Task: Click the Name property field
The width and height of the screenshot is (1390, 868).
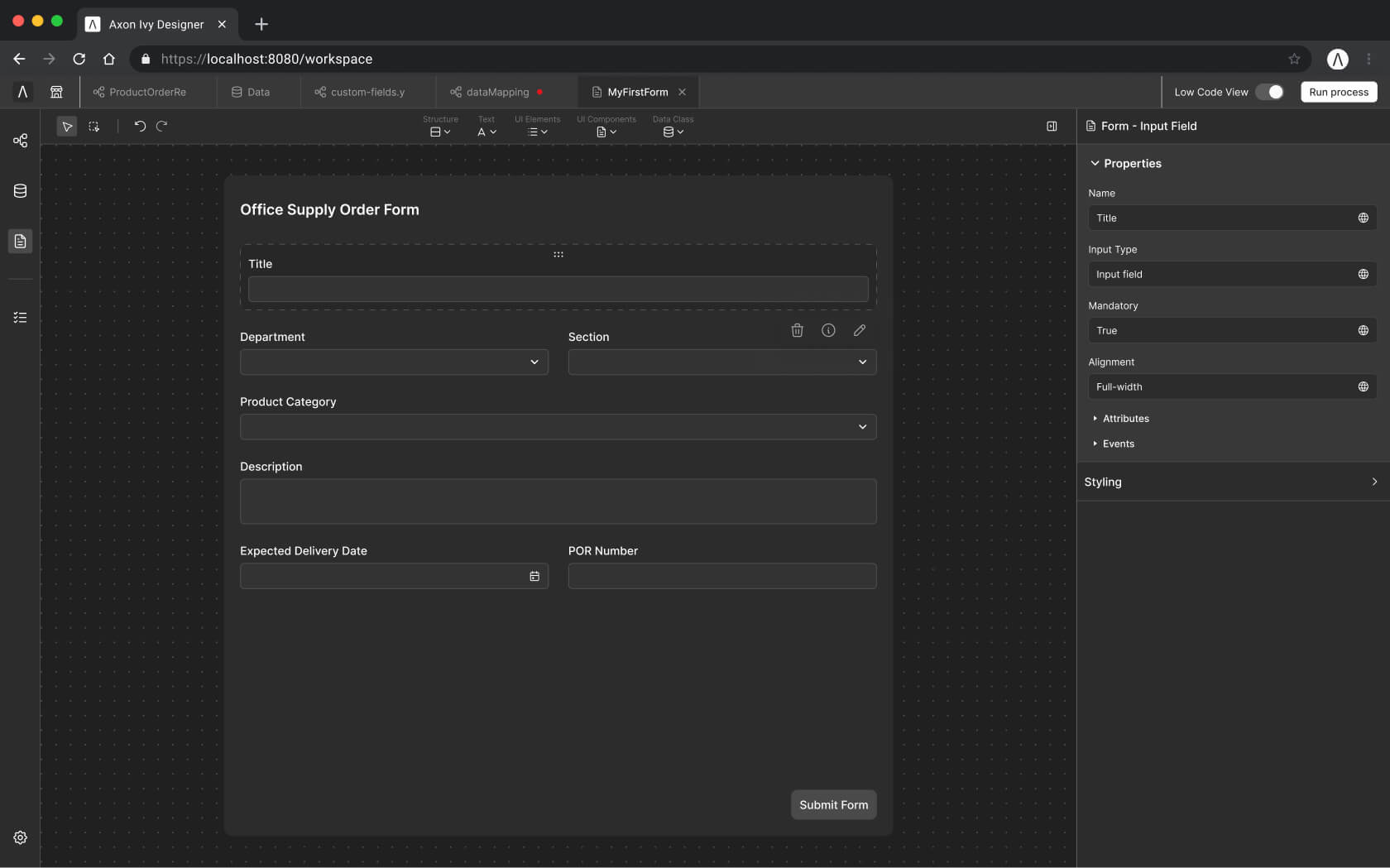Action: click(1232, 218)
